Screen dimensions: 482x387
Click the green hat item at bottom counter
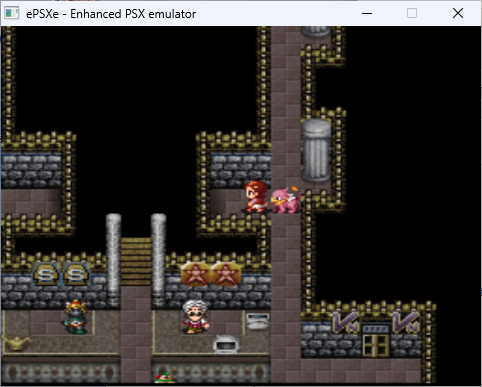pyautogui.click(x=166, y=378)
